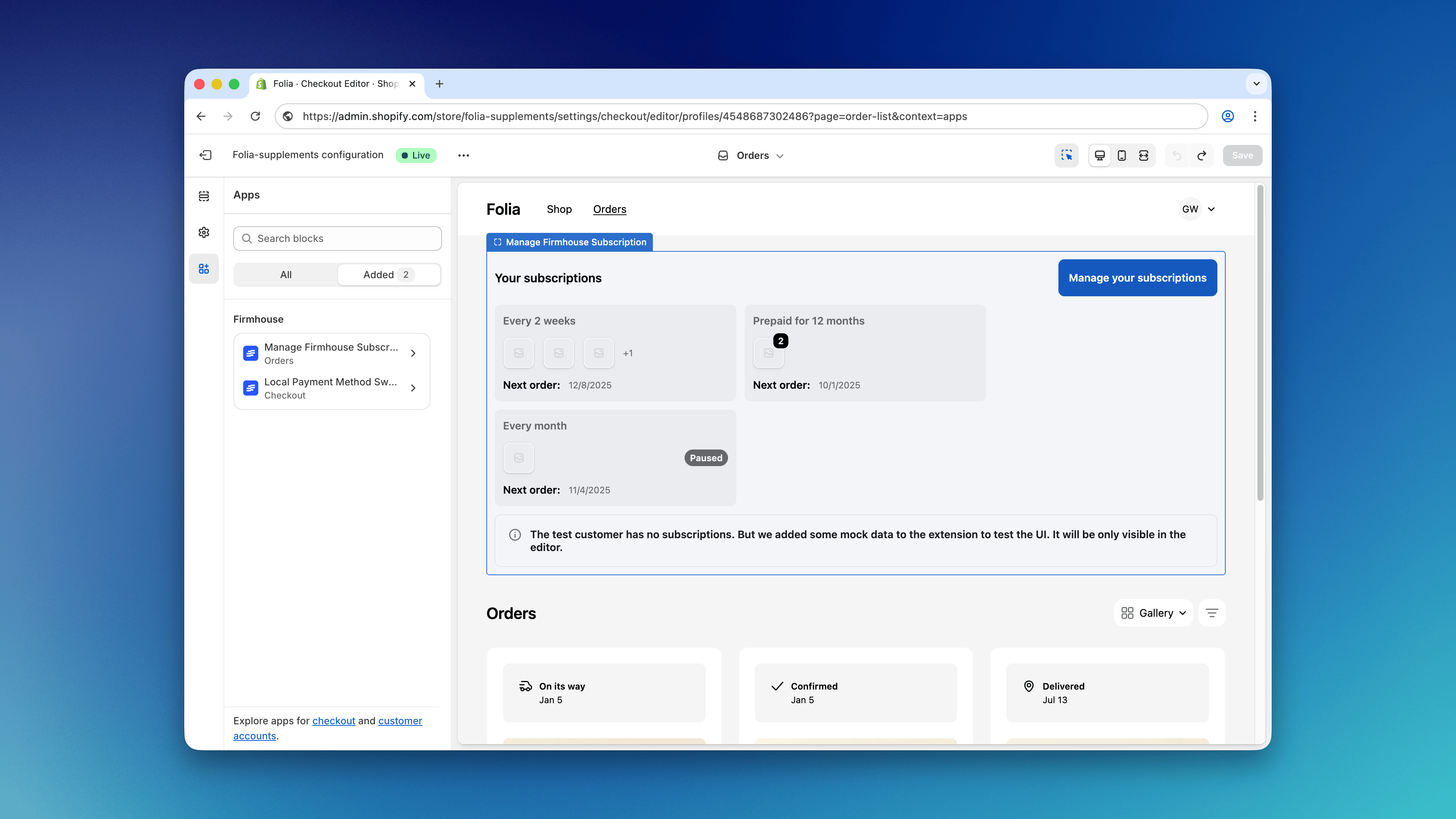Switch to full width preview

tap(1143, 155)
